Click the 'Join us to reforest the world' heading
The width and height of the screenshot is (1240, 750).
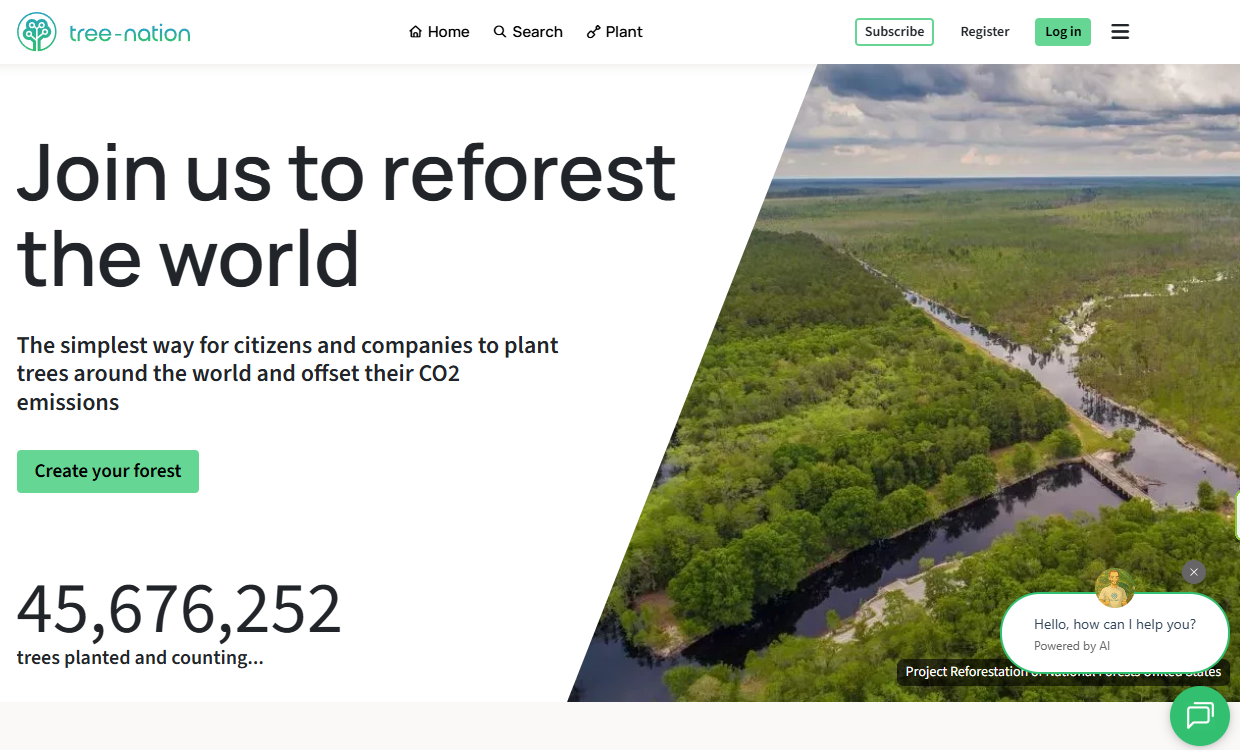[x=345, y=214]
